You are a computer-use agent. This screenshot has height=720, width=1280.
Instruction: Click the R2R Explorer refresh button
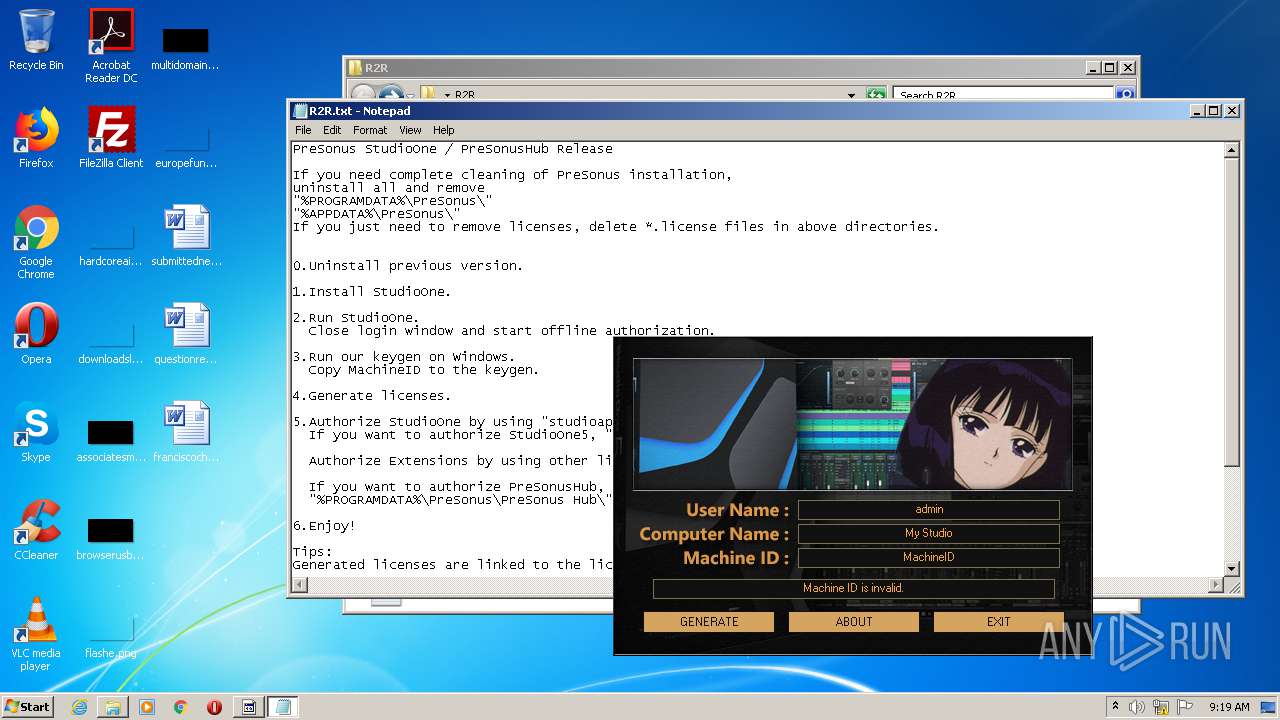click(876, 95)
